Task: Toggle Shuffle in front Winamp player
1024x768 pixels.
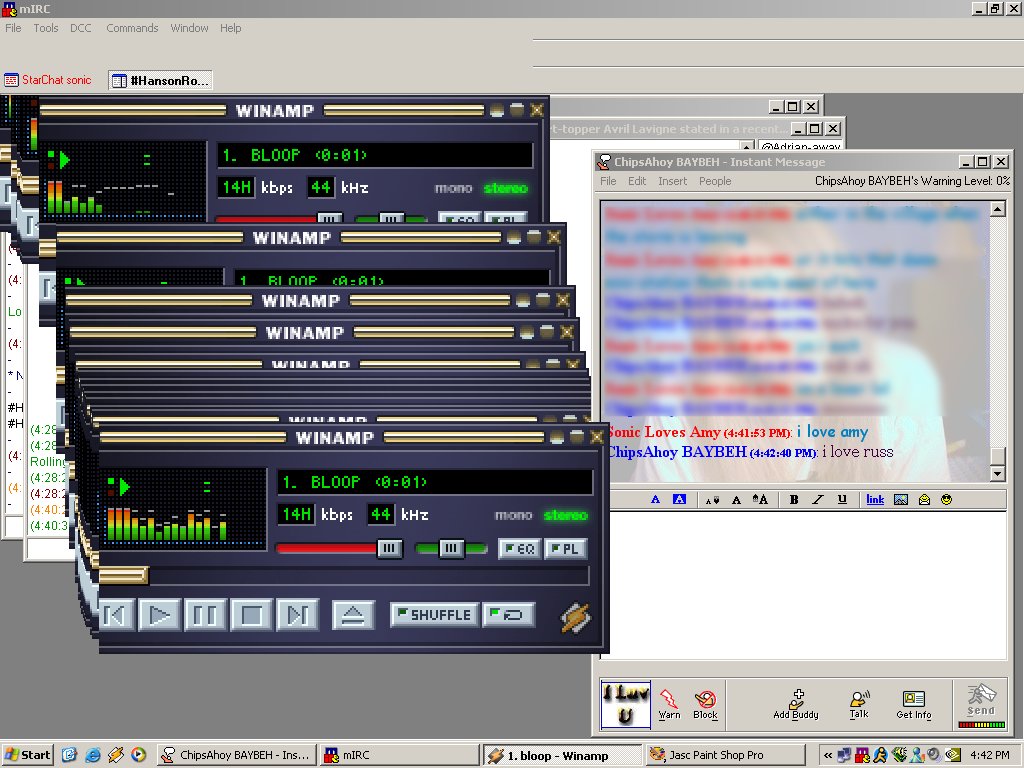Action: pos(434,614)
